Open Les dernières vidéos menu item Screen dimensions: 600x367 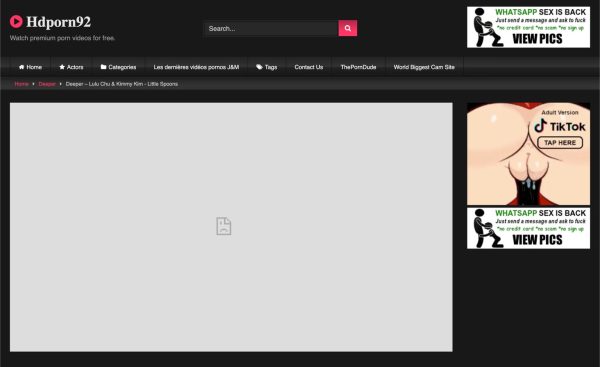pyautogui.click(x=196, y=67)
